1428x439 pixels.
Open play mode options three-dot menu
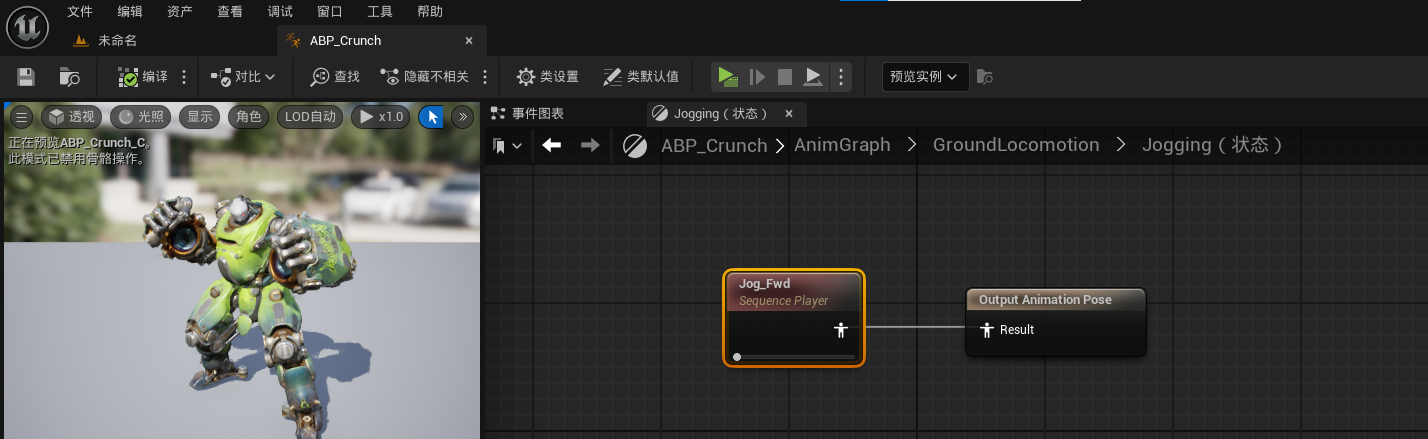[x=841, y=77]
